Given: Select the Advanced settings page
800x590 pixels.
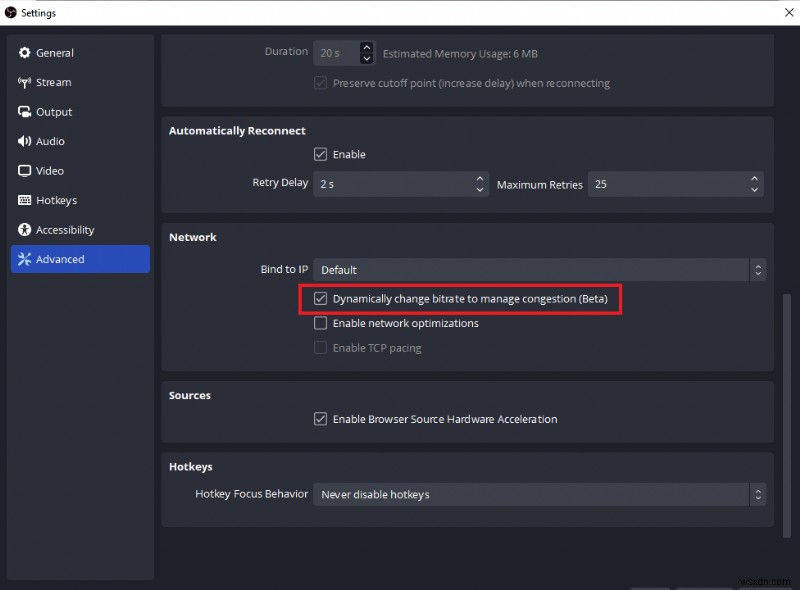Looking at the screenshot, I should point(80,259).
